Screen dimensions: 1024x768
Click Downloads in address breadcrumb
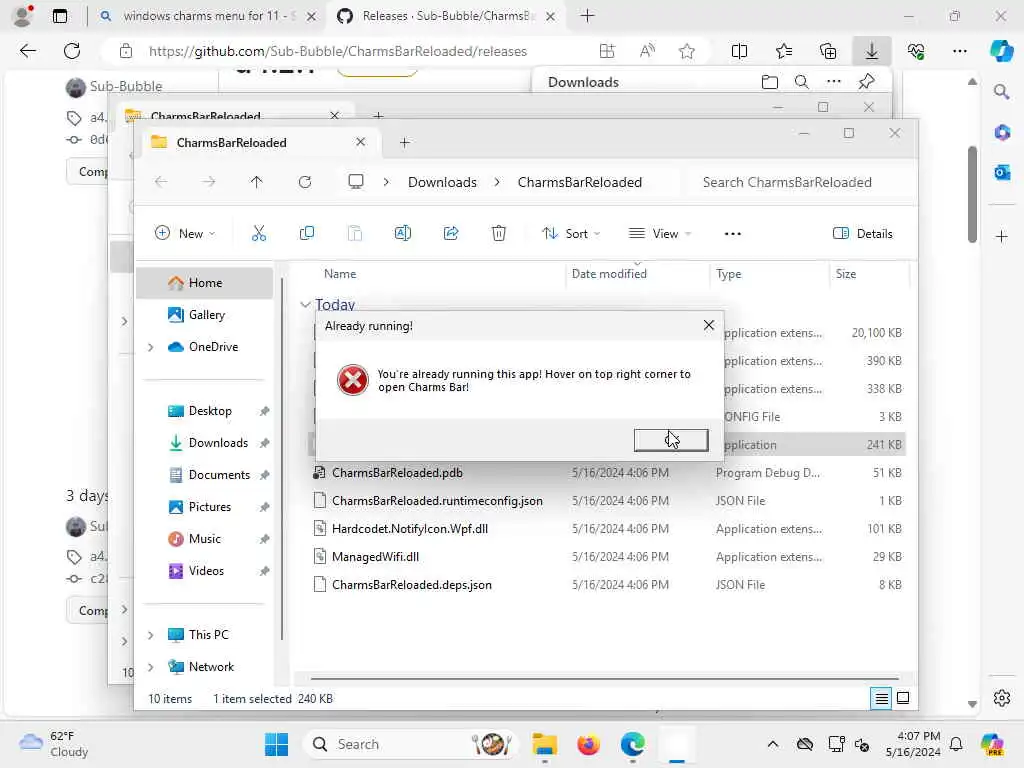pos(442,182)
